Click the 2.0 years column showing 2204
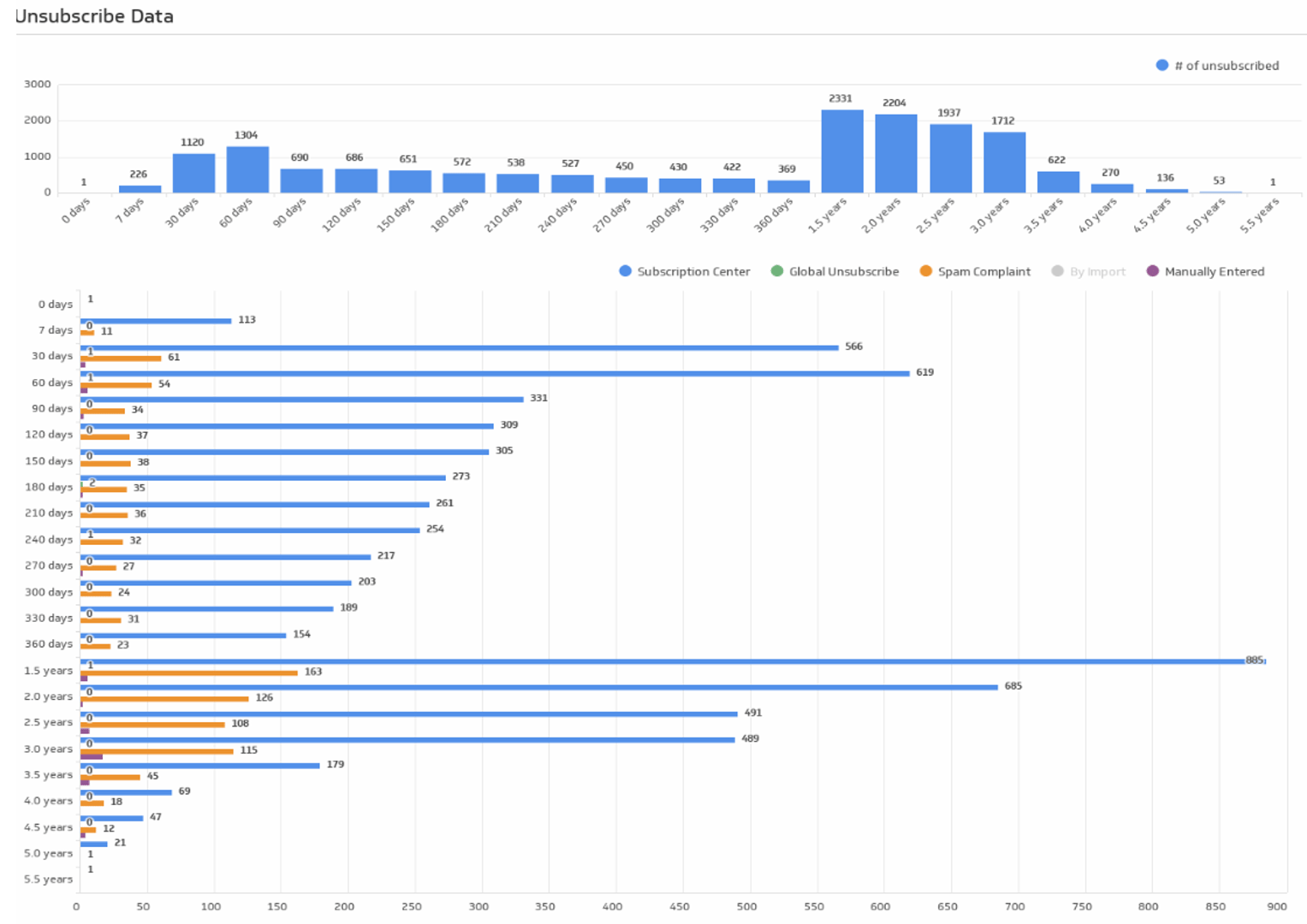The width and height of the screenshot is (1307, 924). pyautogui.click(x=896, y=153)
